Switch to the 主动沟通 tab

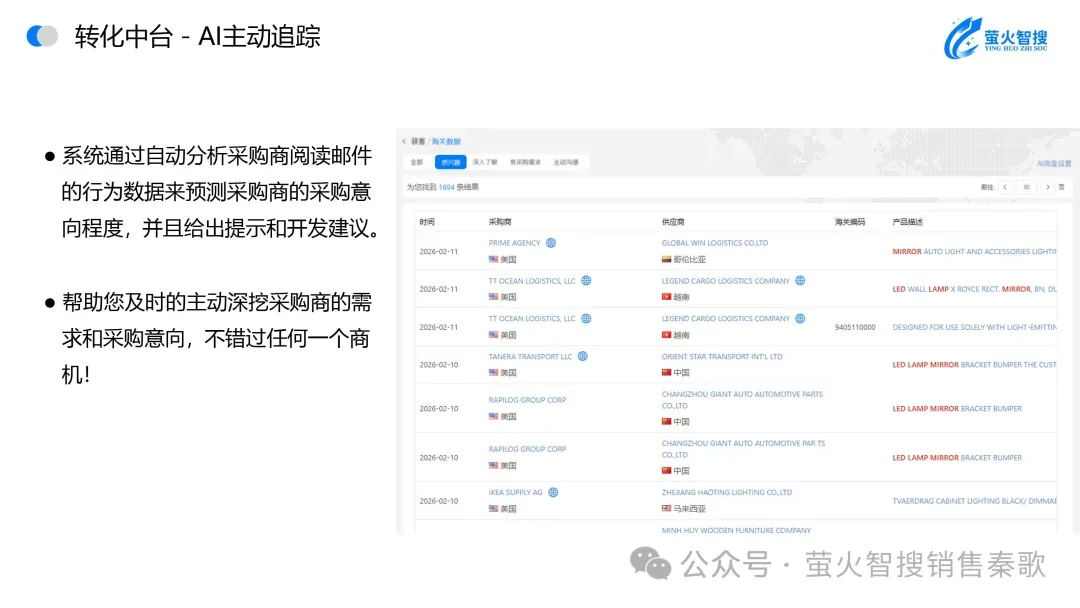566,163
